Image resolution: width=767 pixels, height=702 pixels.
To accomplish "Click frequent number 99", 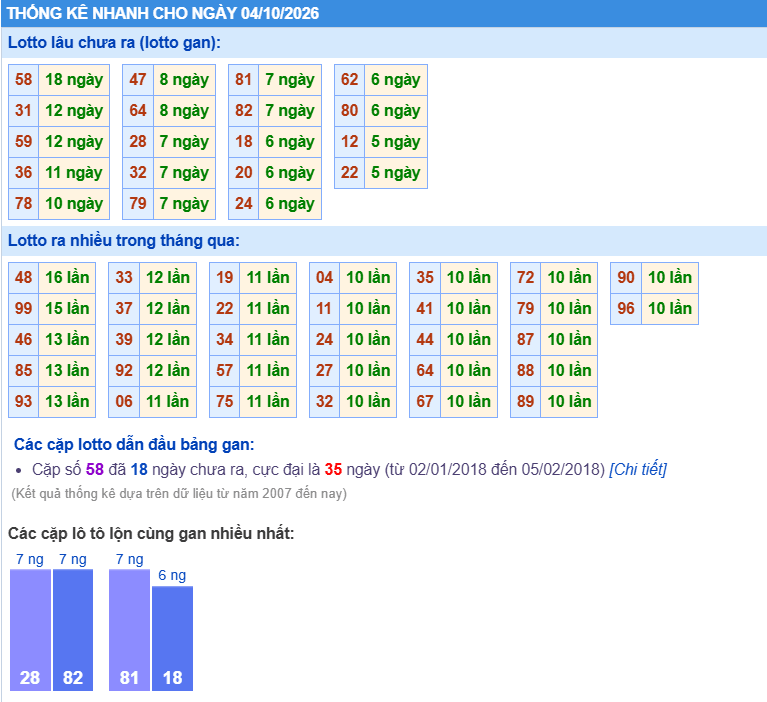I will coord(23,308).
